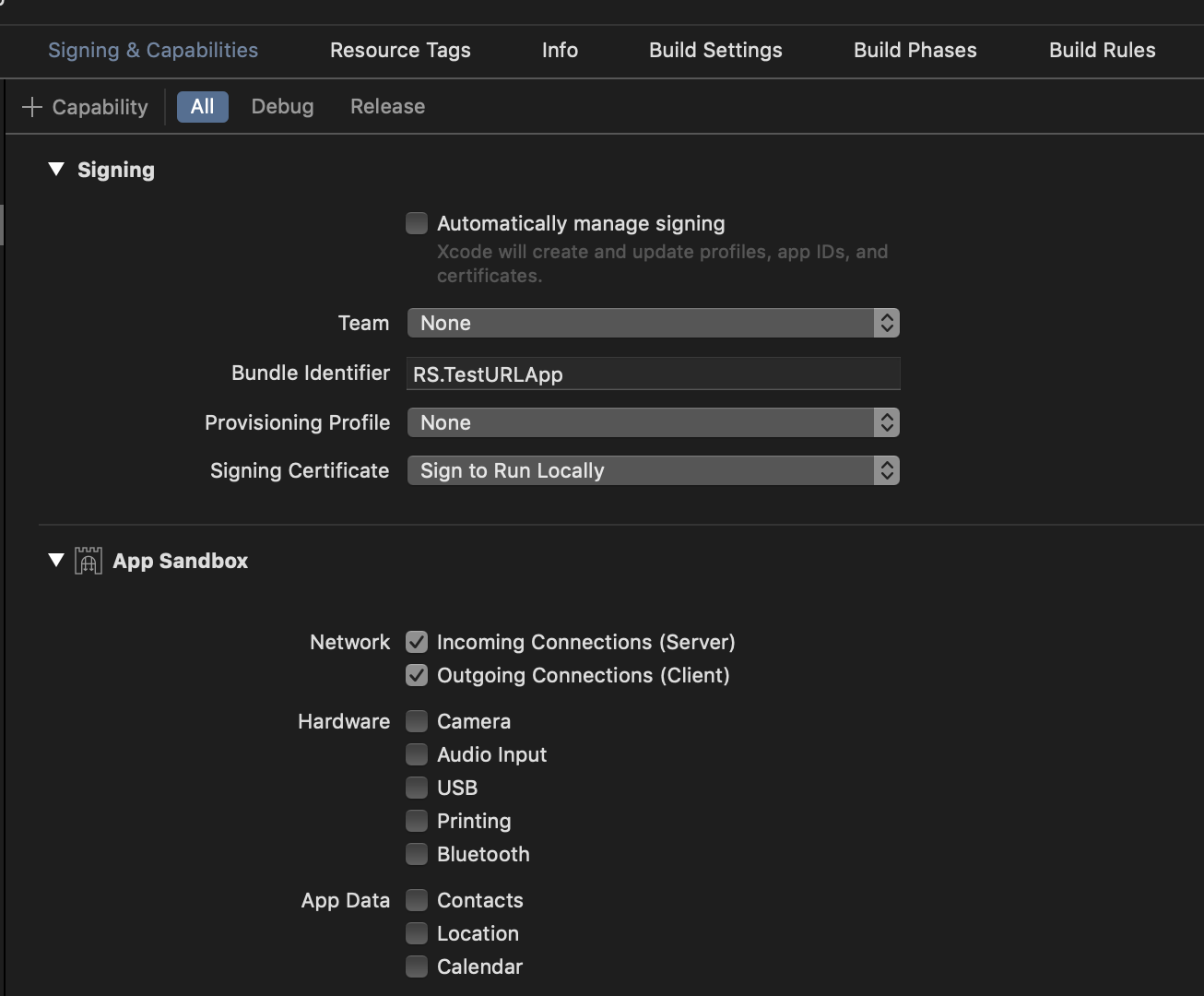This screenshot has width=1204, height=996.
Task: Tick the Bluetooth checkbox
Action: point(417,854)
